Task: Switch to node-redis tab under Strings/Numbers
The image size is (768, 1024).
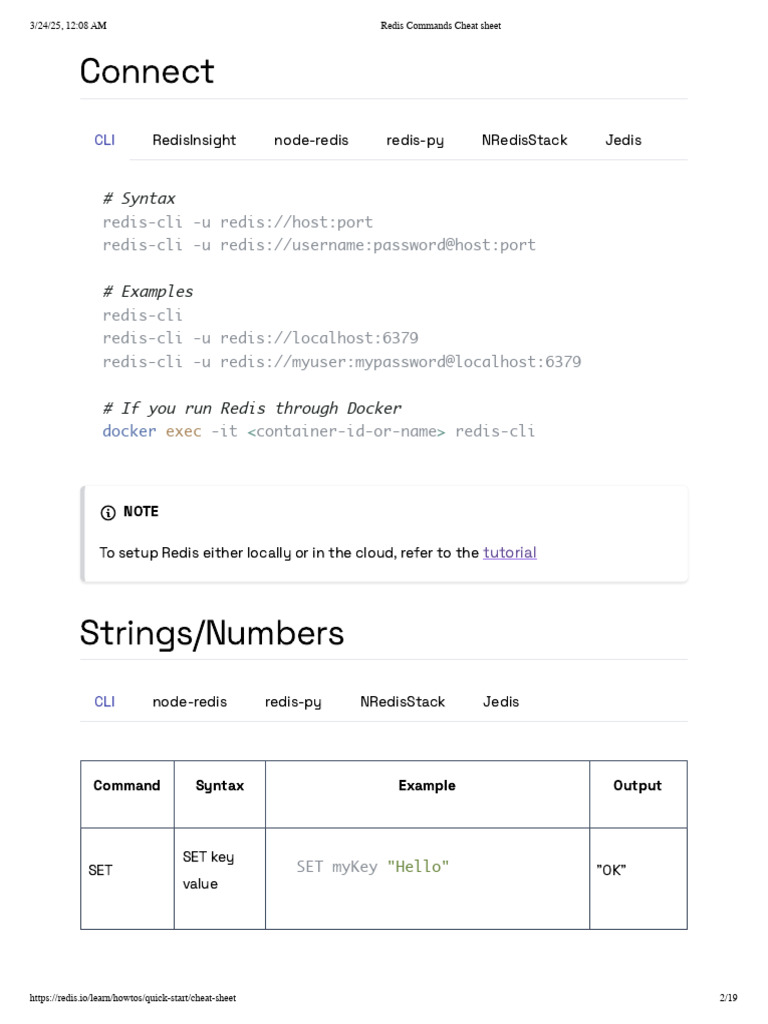Action: tap(189, 702)
